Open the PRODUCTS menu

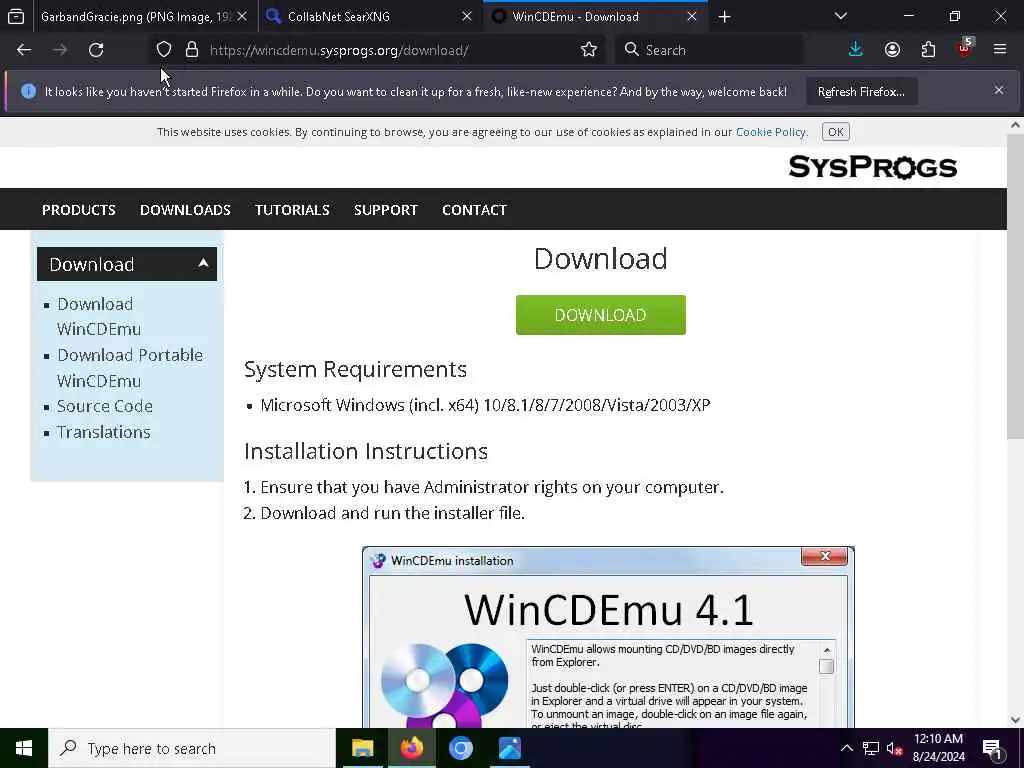click(78, 210)
